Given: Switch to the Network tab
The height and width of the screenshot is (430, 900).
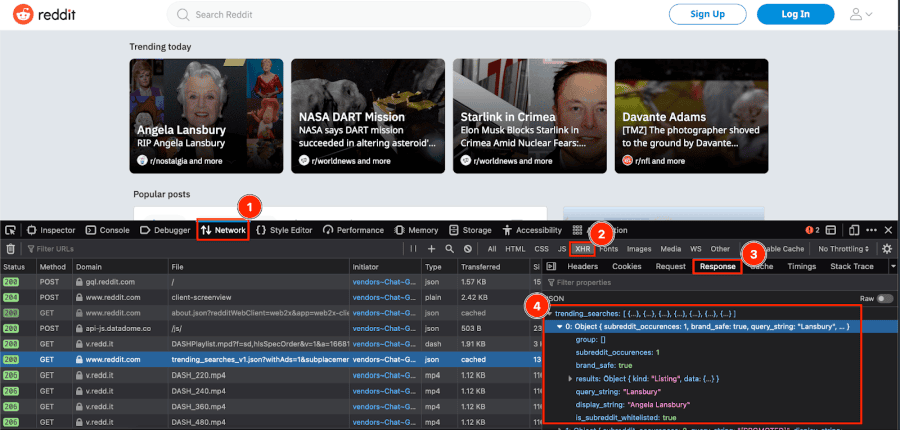Looking at the screenshot, I should (x=224, y=230).
